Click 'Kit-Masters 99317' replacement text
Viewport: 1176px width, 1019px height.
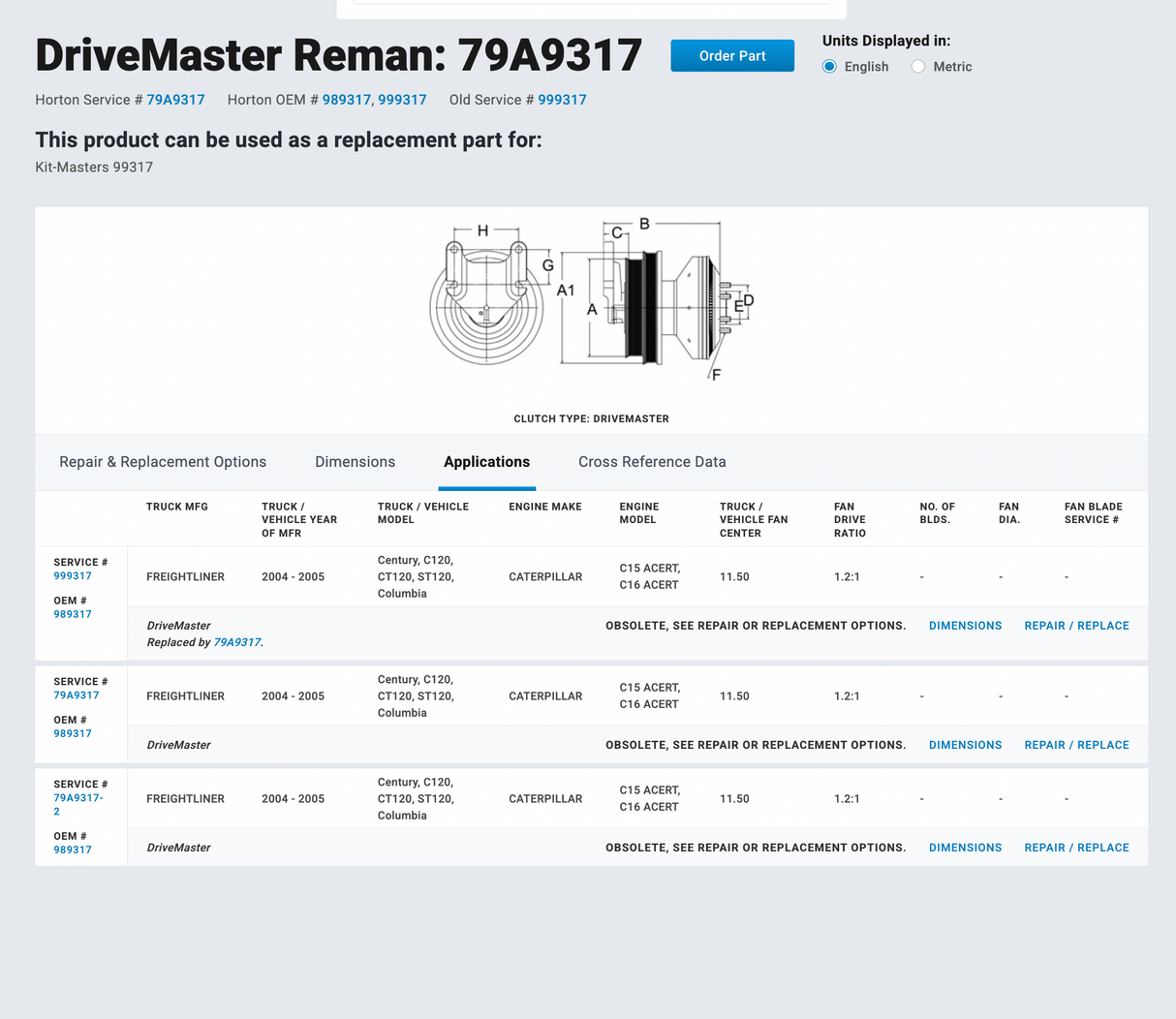(x=94, y=168)
